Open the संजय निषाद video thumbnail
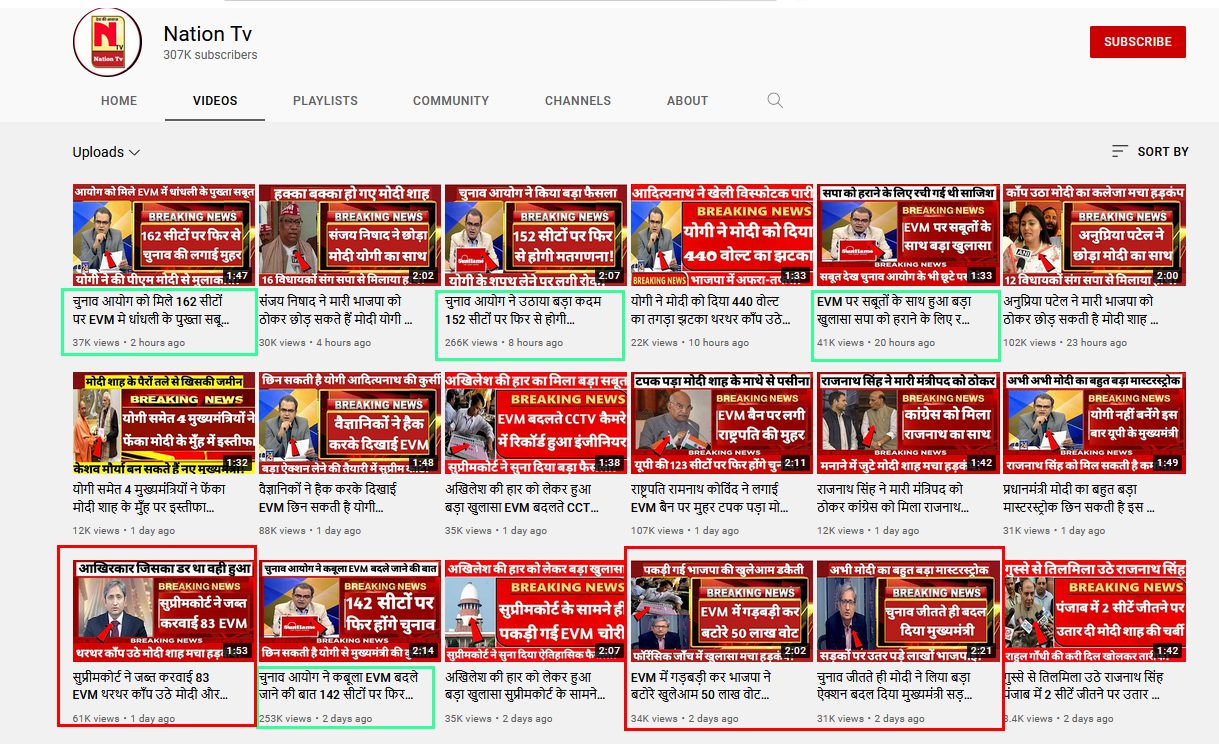 [x=348, y=235]
